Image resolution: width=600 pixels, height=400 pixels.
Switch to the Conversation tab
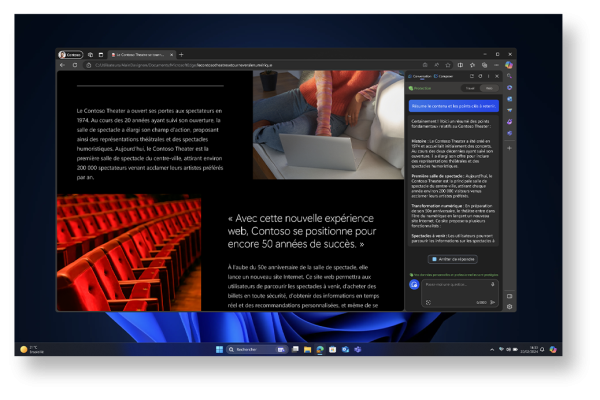421,75
